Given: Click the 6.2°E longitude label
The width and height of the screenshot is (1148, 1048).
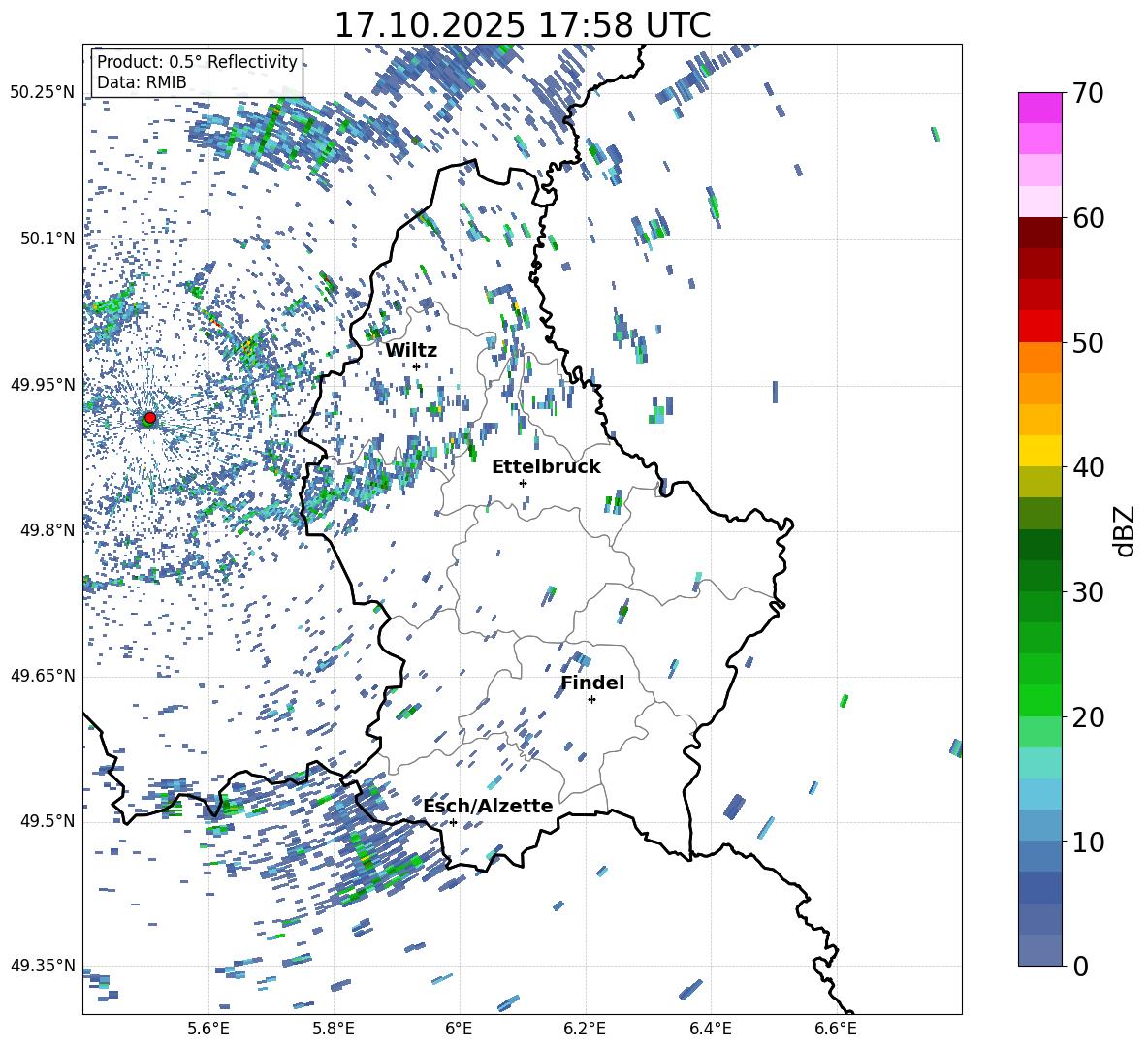Looking at the screenshot, I should tap(585, 1029).
